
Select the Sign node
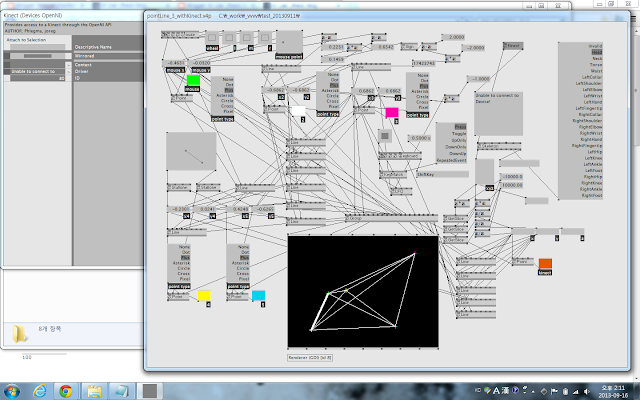(409, 47)
